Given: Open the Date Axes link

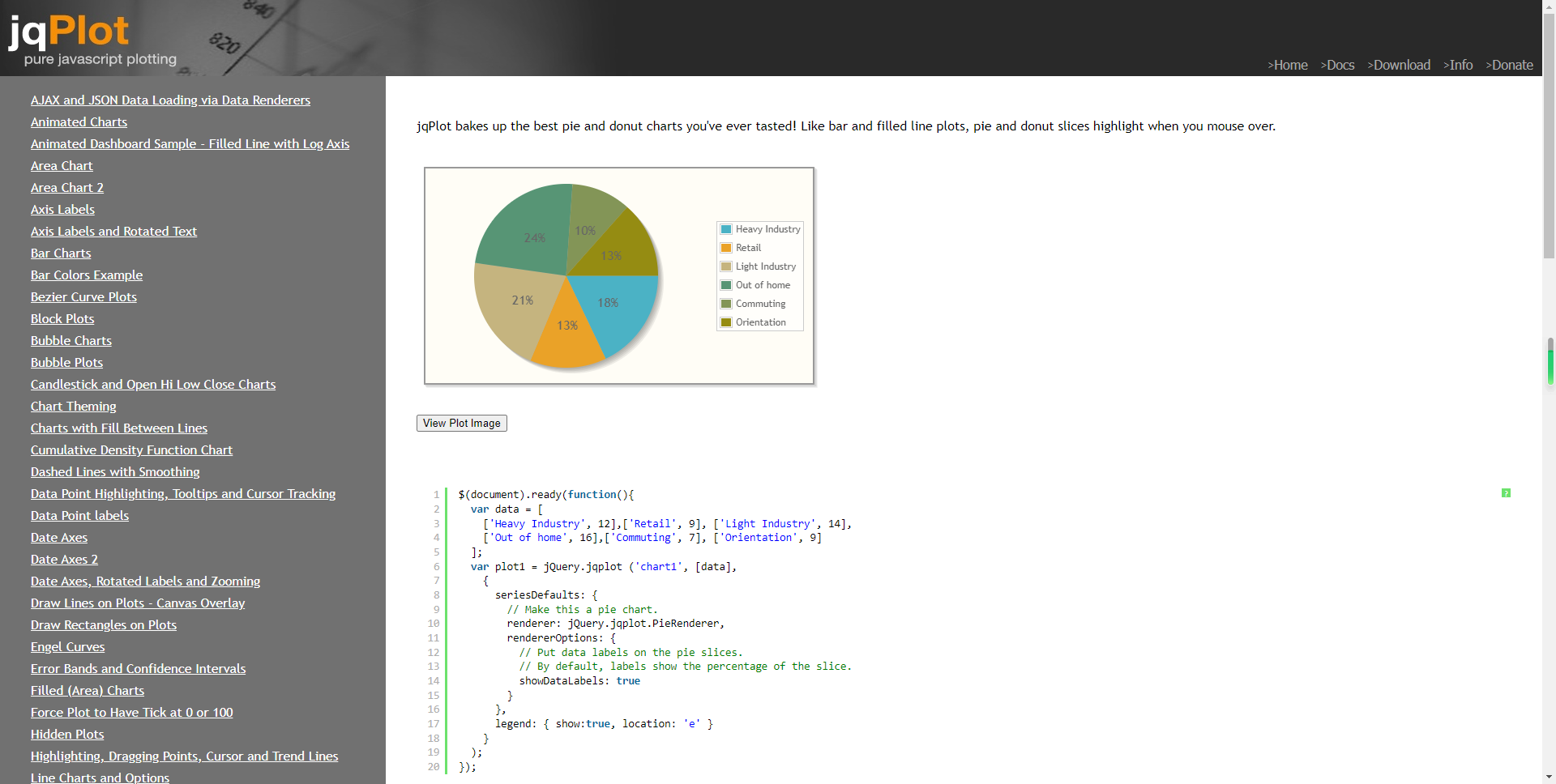Looking at the screenshot, I should point(59,537).
